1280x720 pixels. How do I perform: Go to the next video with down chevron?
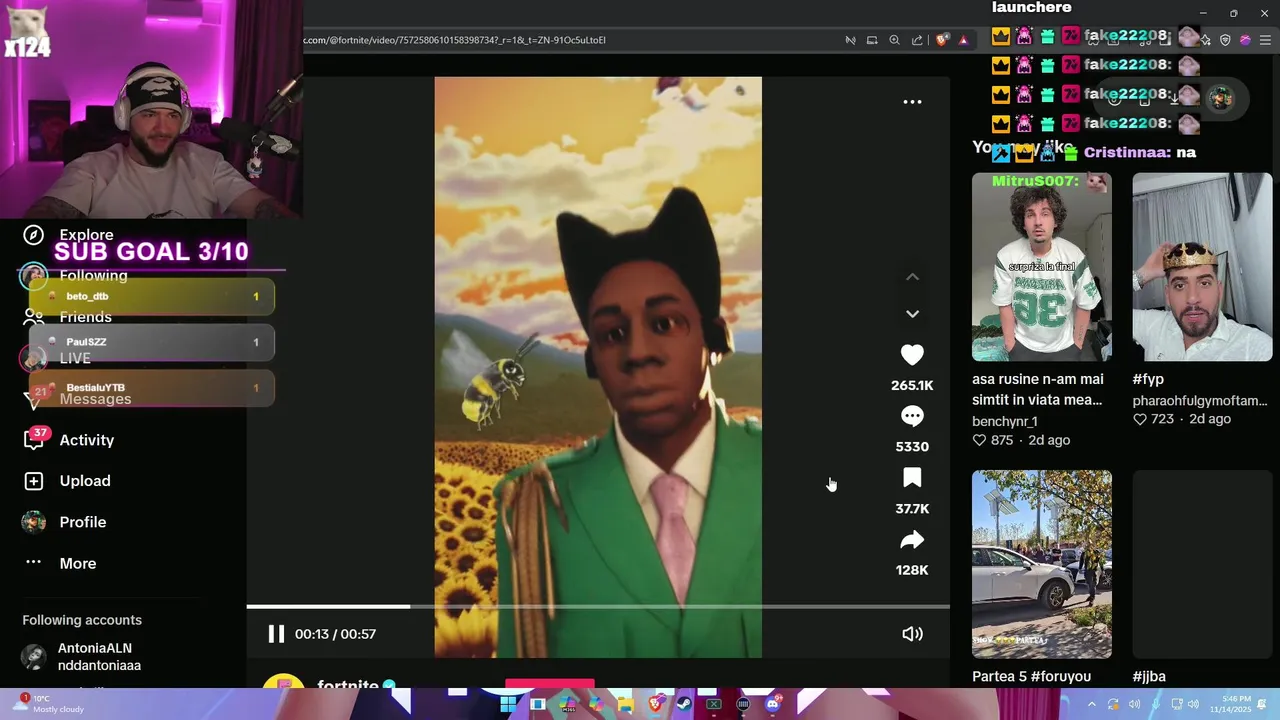(x=912, y=314)
